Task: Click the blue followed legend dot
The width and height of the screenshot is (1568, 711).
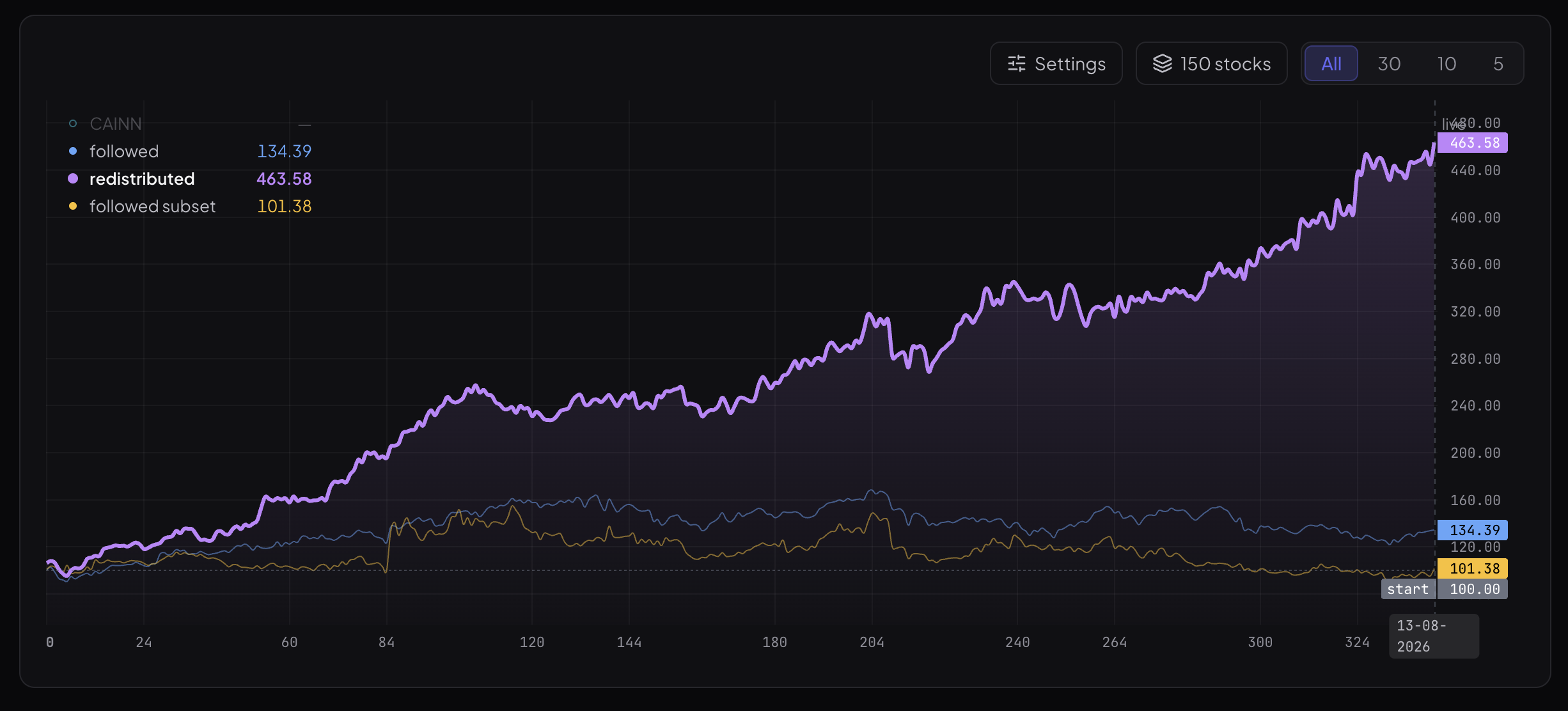Action: pyautogui.click(x=73, y=151)
